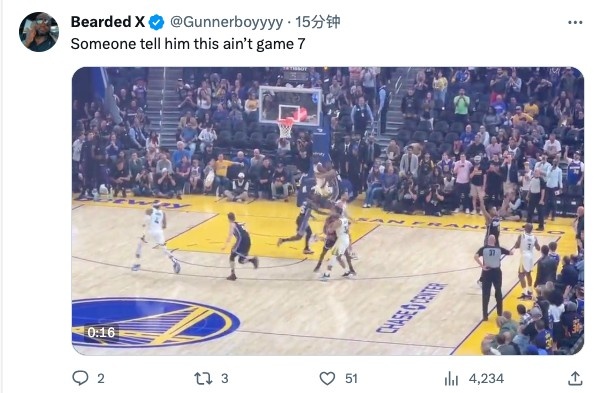
Task: Like the tweet with the heart icon
Action: (327, 379)
